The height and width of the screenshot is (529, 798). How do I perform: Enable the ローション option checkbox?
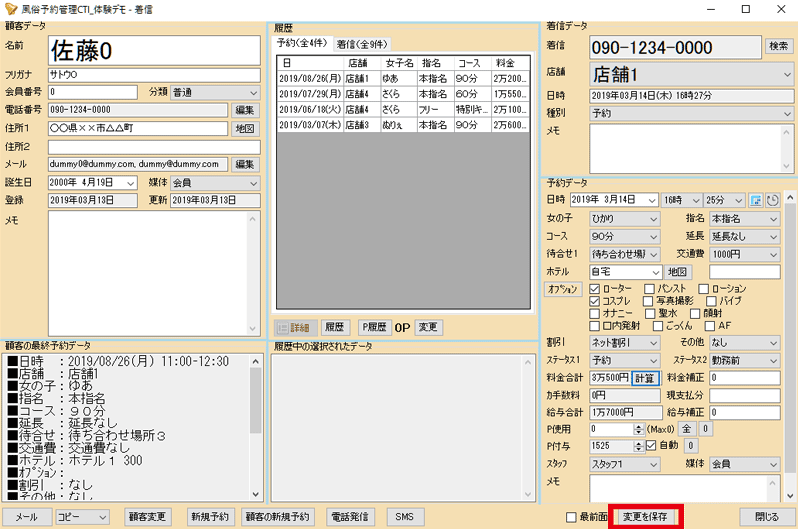[x=703, y=288]
